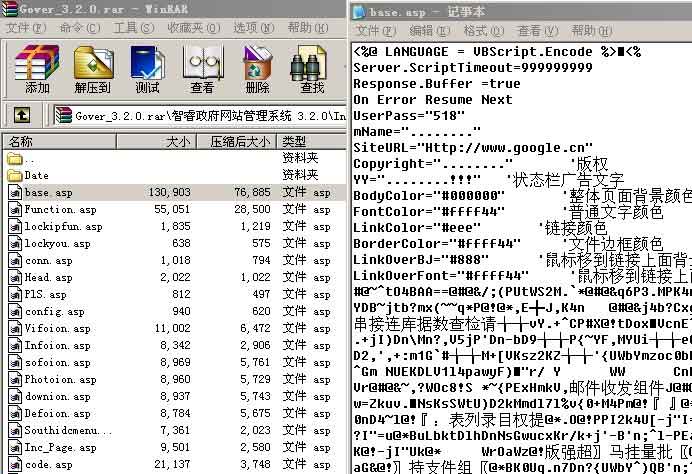Click the size value 130,903 for base.asp
The width and height of the screenshot is (692, 474).
169,192
